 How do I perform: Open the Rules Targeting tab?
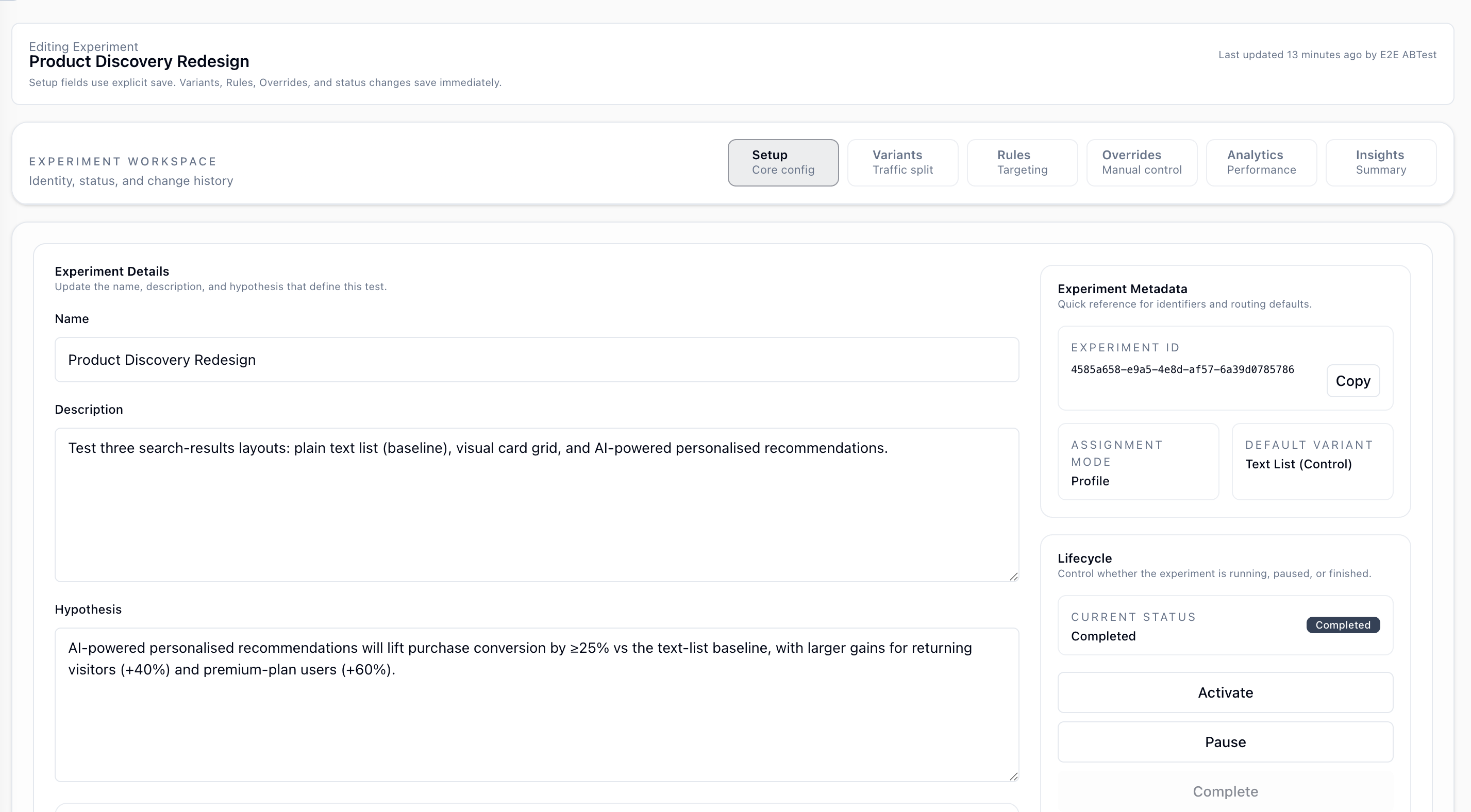point(1022,162)
